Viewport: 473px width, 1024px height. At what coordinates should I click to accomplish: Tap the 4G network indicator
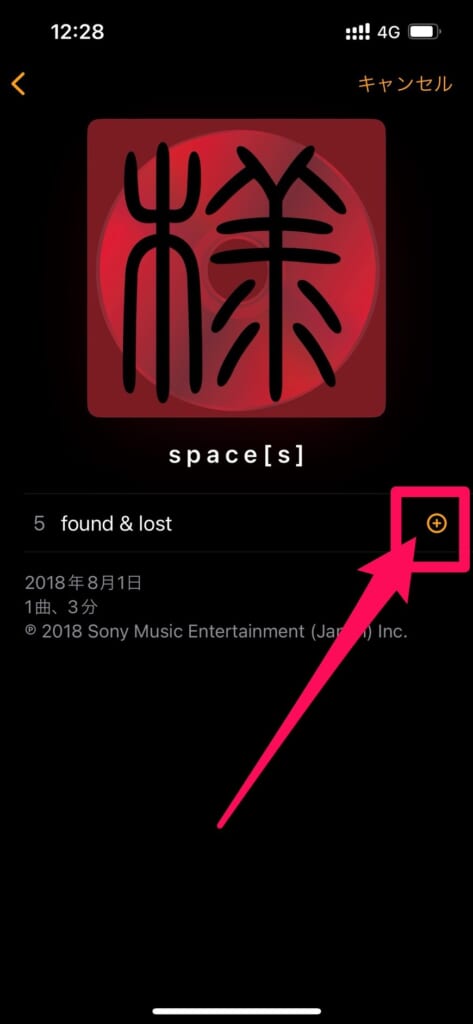[389, 31]
